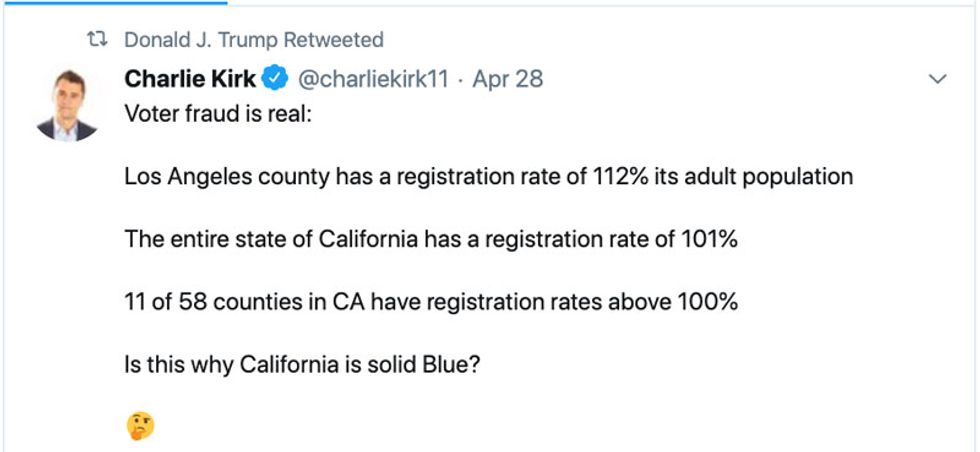Click the "Voter fraud is real:" line
Image resolution: width=980 pixels, height=452 pixels.
click(218, 113)
